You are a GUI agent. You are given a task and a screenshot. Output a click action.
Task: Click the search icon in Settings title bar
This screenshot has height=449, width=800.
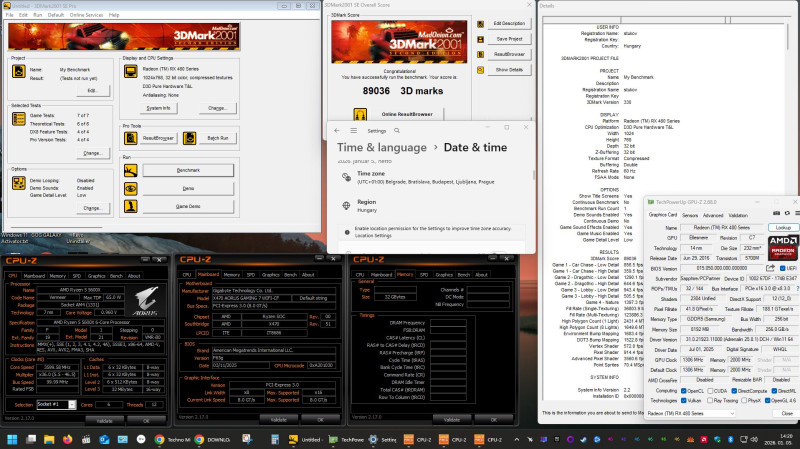click(x=397, y=131)
